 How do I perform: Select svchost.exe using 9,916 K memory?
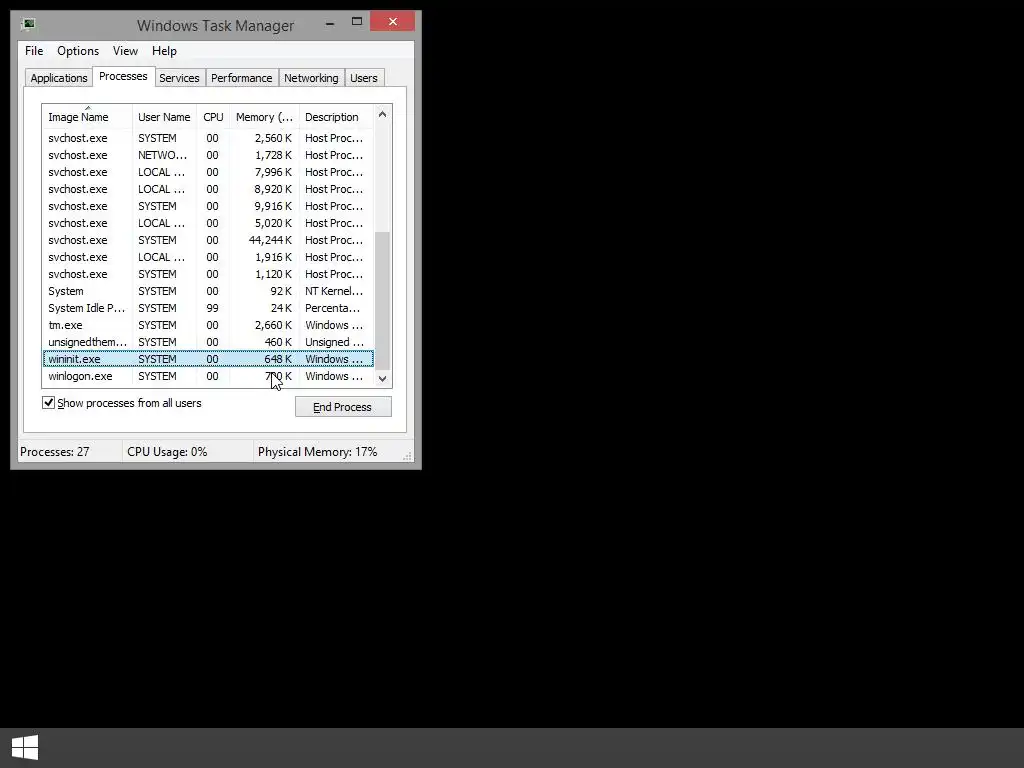point(208,206)
